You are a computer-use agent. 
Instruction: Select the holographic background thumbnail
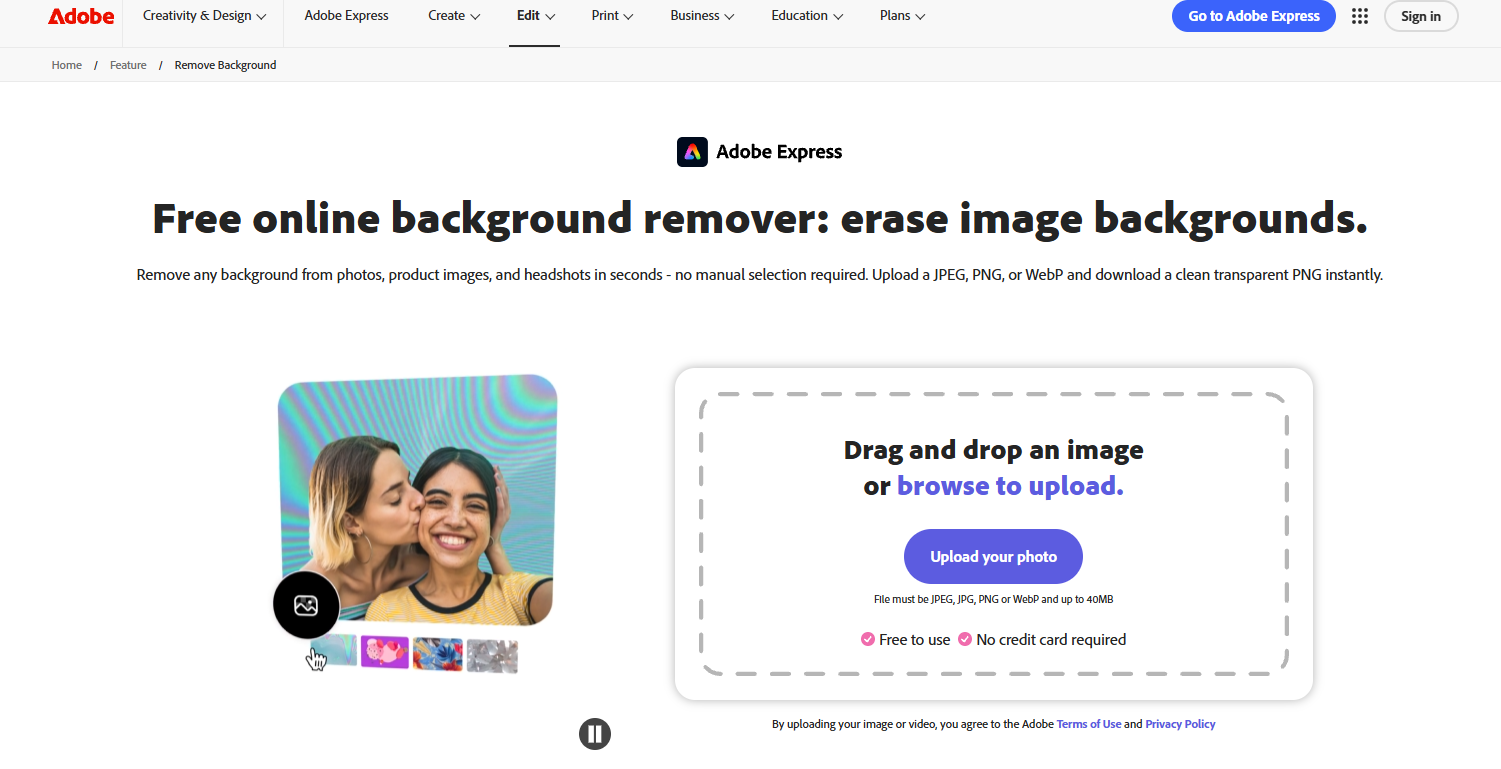tap(336, 650)
